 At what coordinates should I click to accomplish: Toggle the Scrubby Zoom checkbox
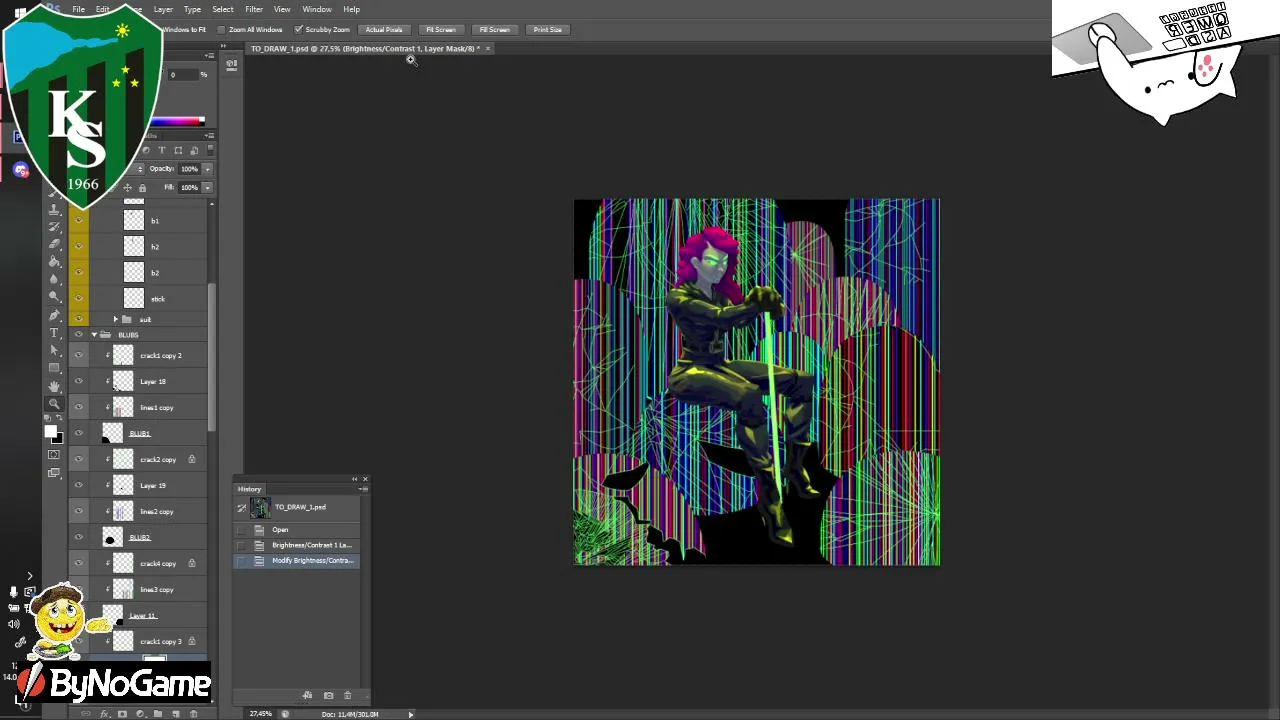(298, 30)
